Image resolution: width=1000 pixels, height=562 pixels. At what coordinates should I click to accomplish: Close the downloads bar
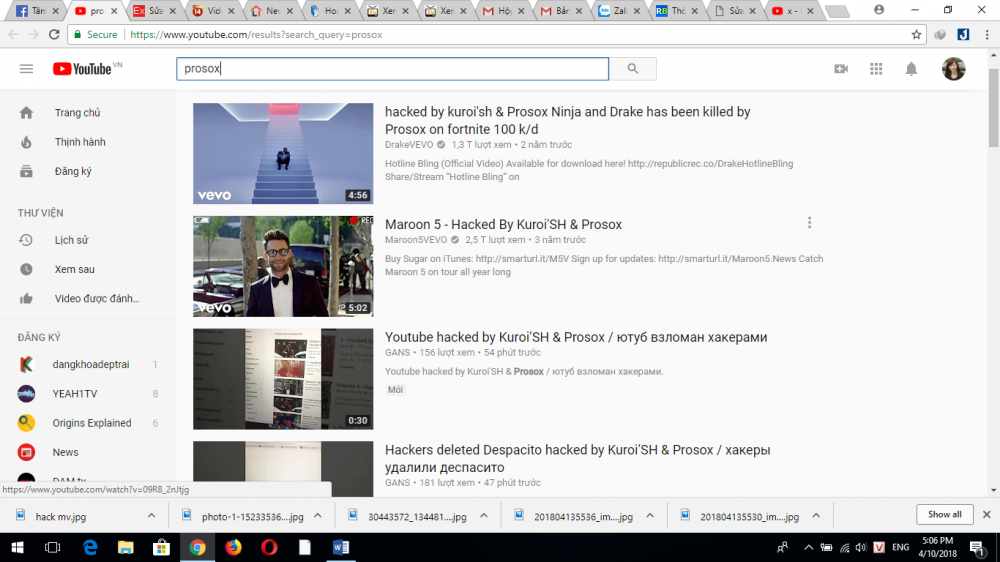coord(986,515)
